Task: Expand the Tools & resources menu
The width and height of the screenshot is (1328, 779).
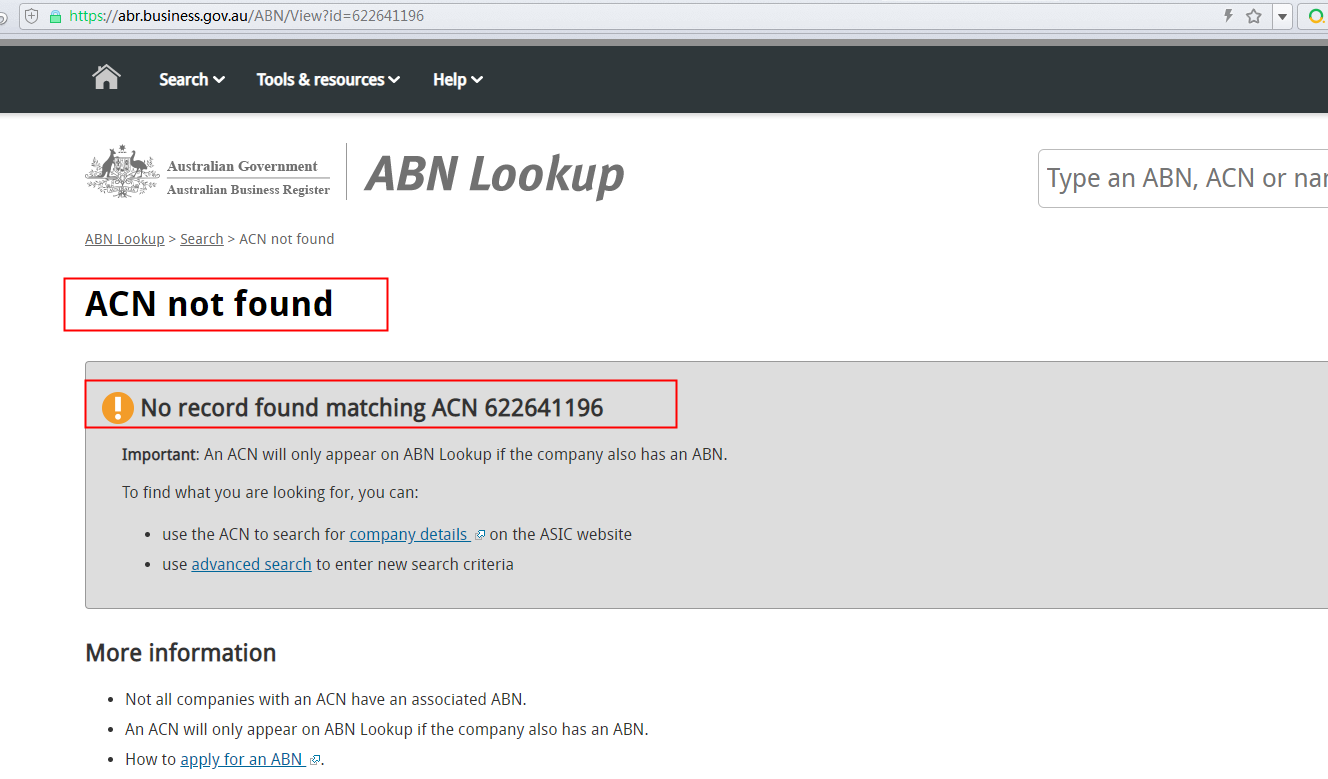Action: click(x=328, y=79)
